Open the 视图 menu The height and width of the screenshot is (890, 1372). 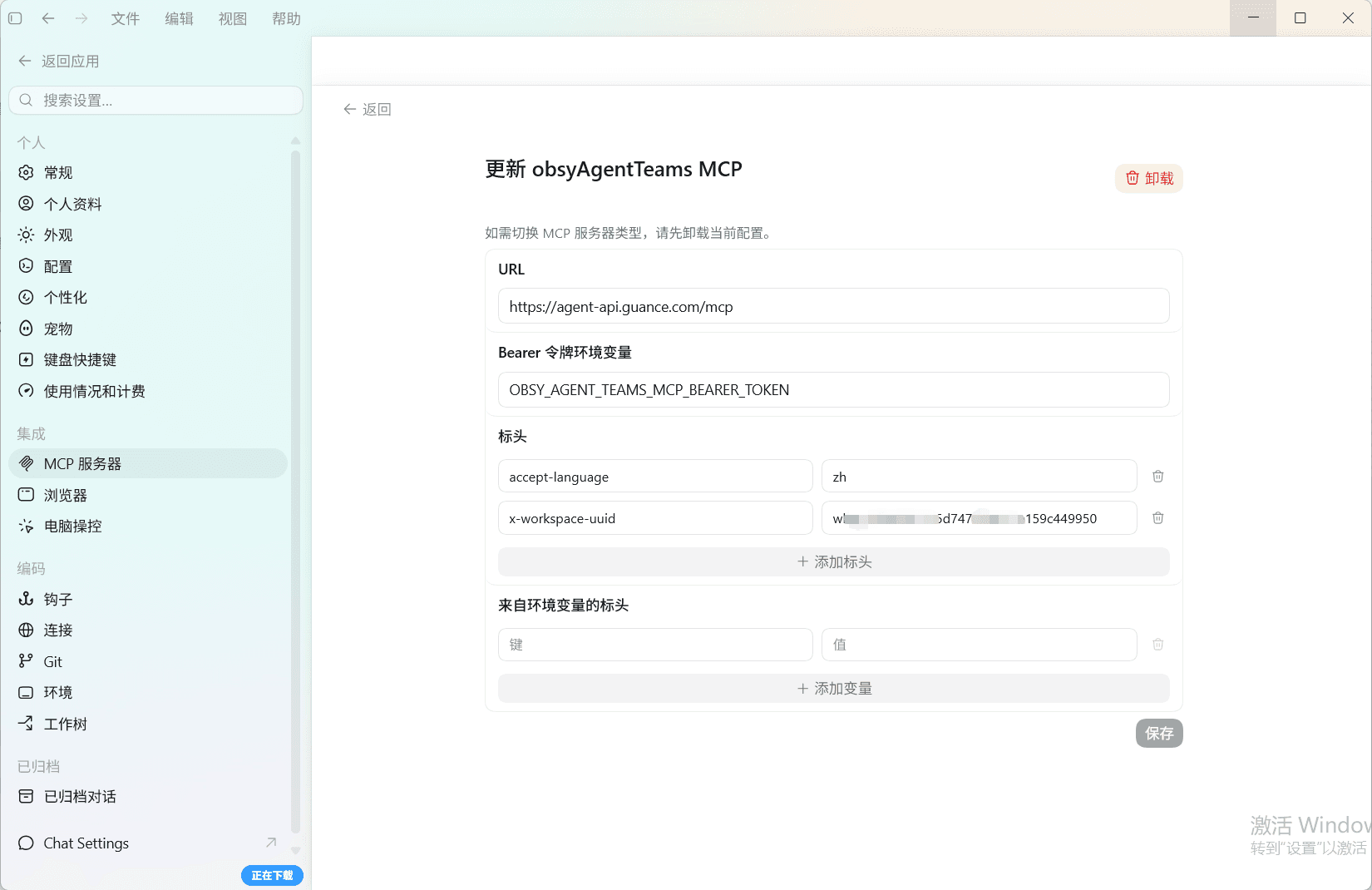233,18
